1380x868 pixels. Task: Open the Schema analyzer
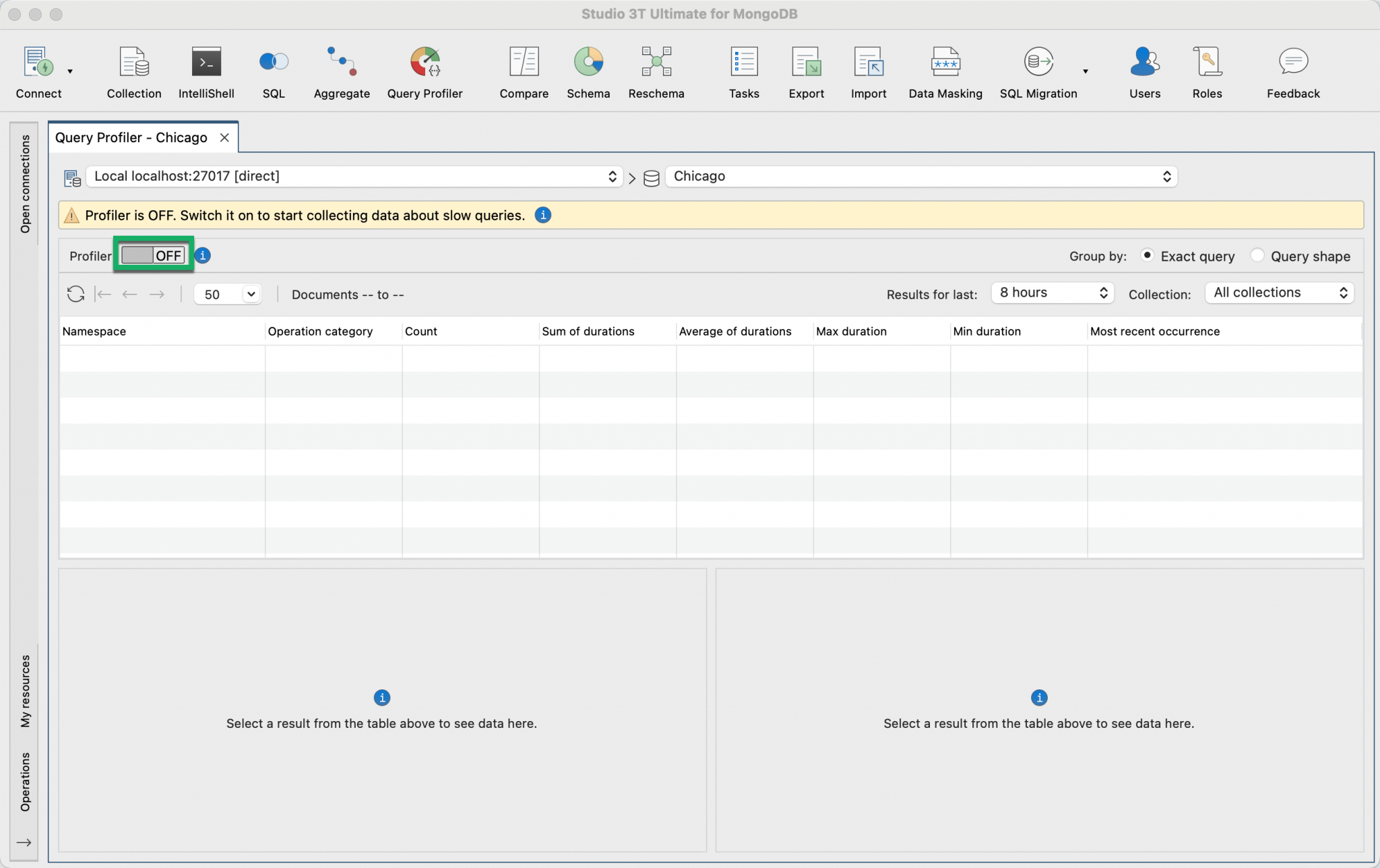pyautogui.click(x=587, y=71)
